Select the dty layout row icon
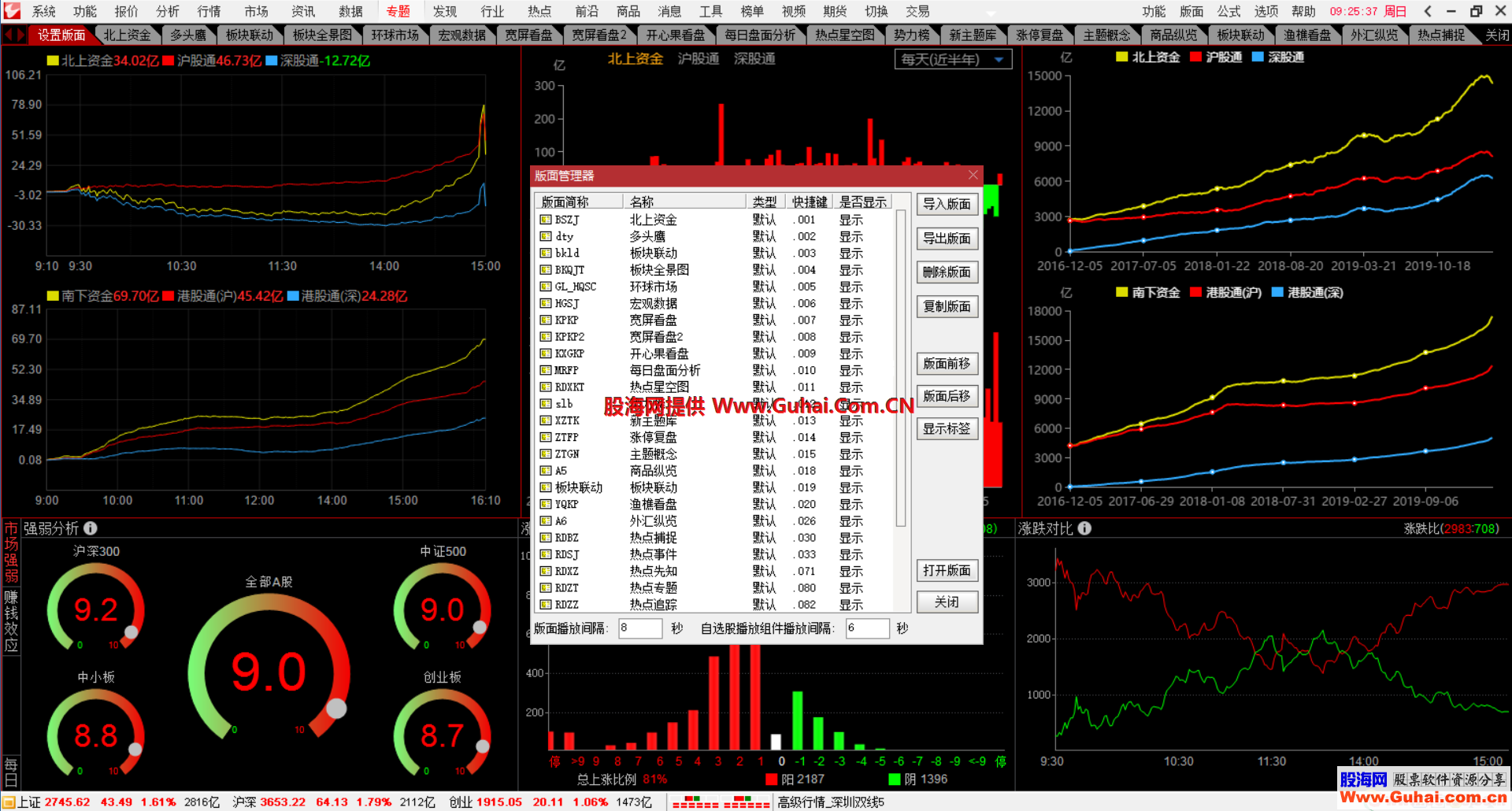This screenshot has height=811, width=1512. click(545, 236)
